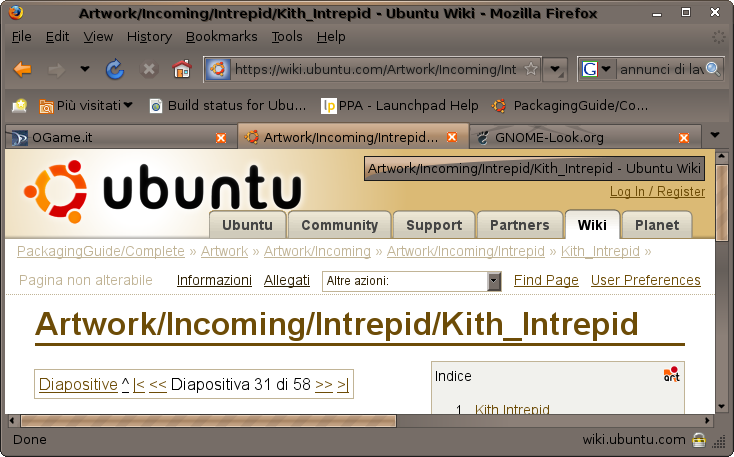
Task: Click the horizontal scrollbar thumb
Action: (x=208, y=420)
